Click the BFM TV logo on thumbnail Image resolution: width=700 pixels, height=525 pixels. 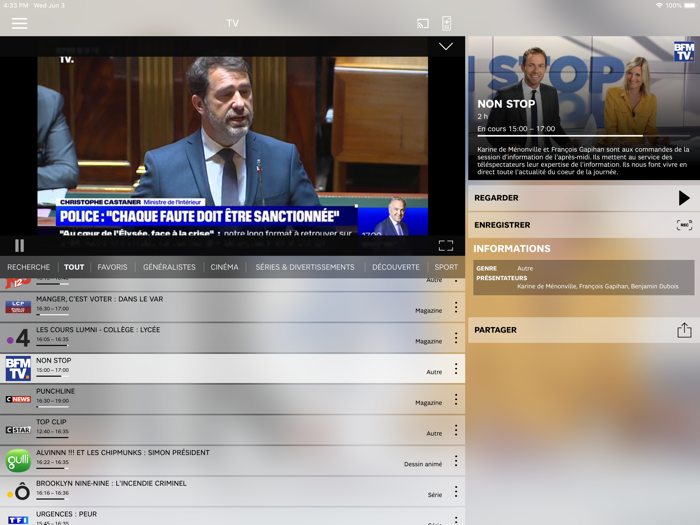click(x=684, y=51)
